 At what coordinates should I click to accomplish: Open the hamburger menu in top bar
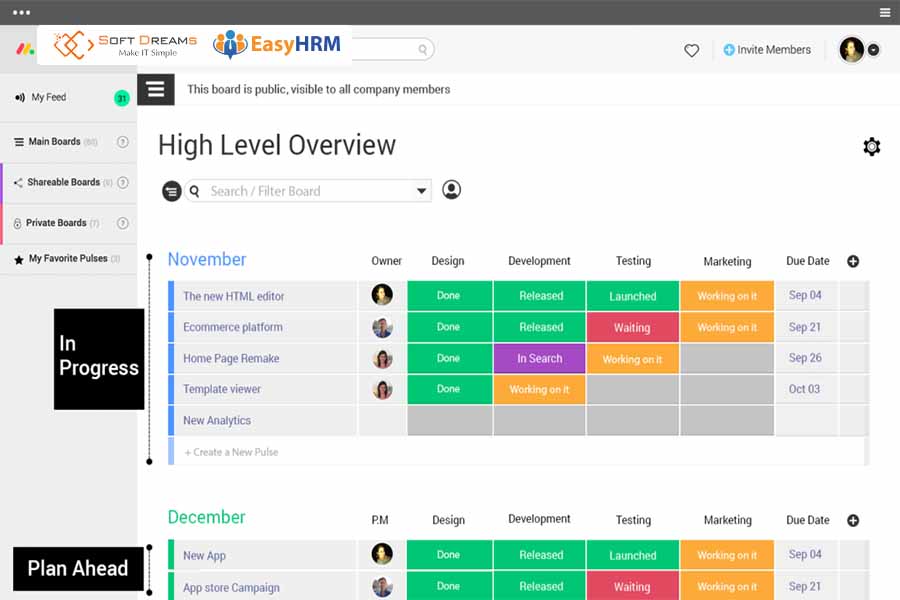(885, 13)
